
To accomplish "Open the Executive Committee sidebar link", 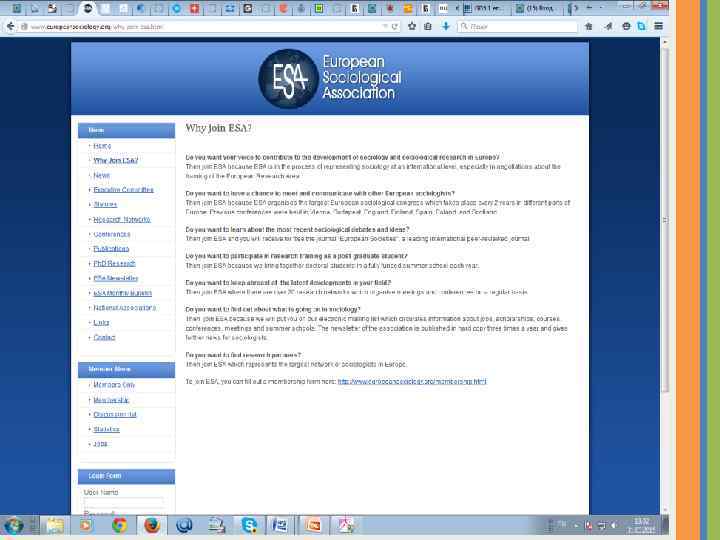I will [124, 190].
